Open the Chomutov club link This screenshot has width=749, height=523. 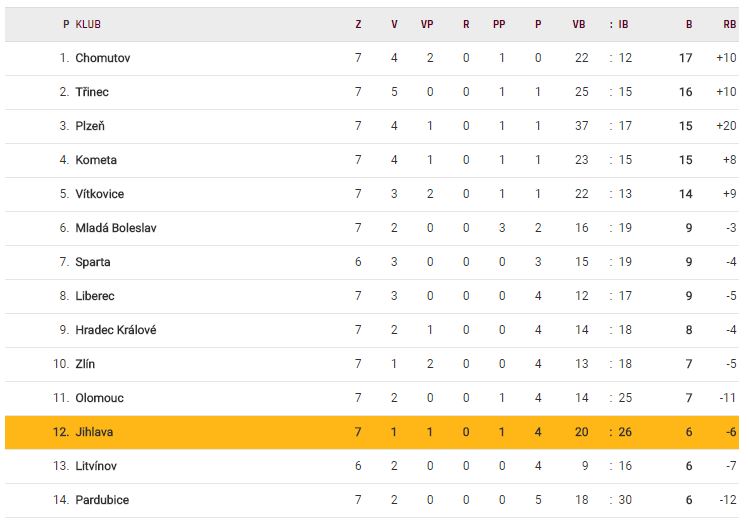[103, 58]
